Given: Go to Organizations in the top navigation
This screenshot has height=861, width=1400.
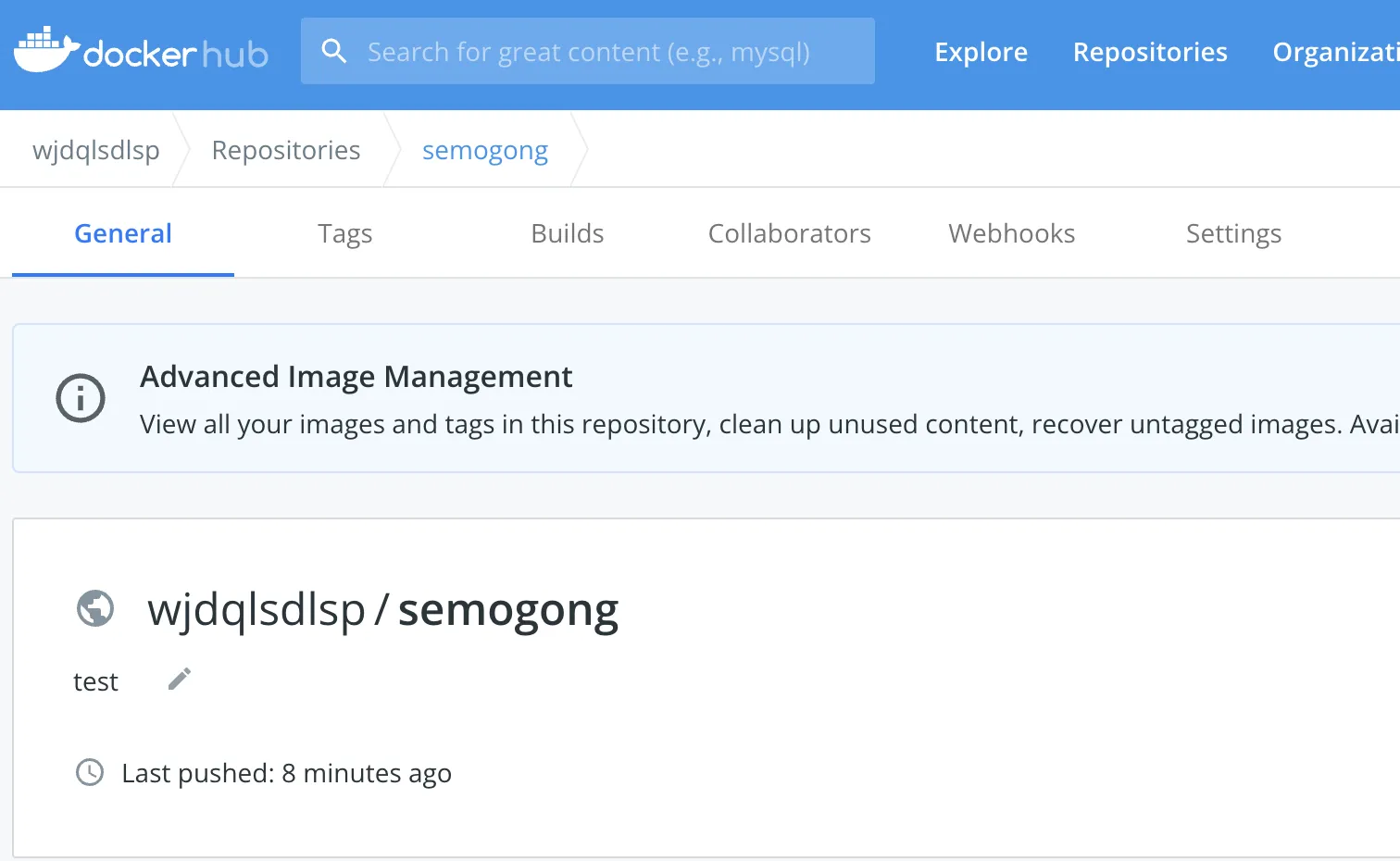Looking at the screenshot, I should tap(1334, 52).
